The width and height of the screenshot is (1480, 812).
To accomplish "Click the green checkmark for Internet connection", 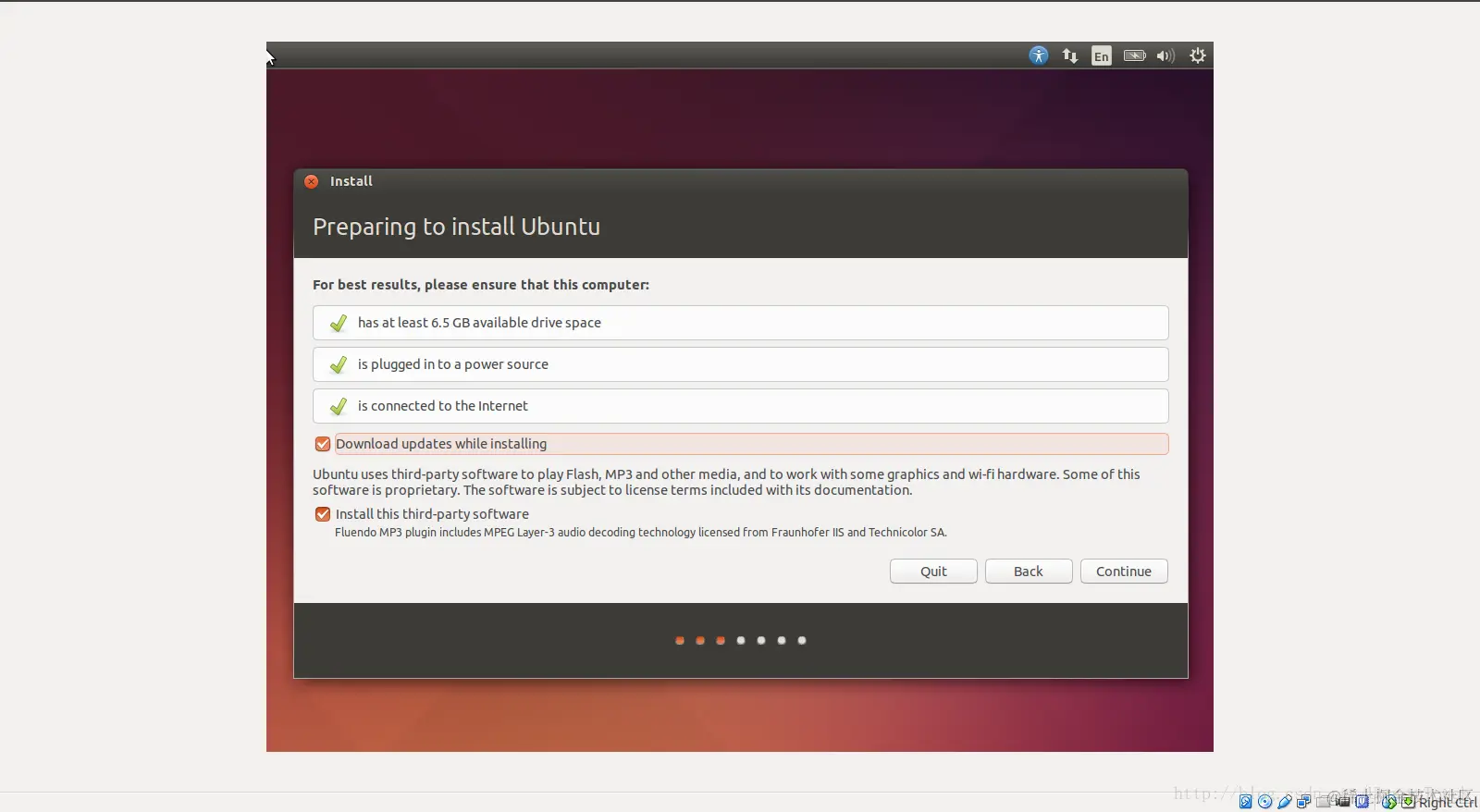I will click(339, 406).
